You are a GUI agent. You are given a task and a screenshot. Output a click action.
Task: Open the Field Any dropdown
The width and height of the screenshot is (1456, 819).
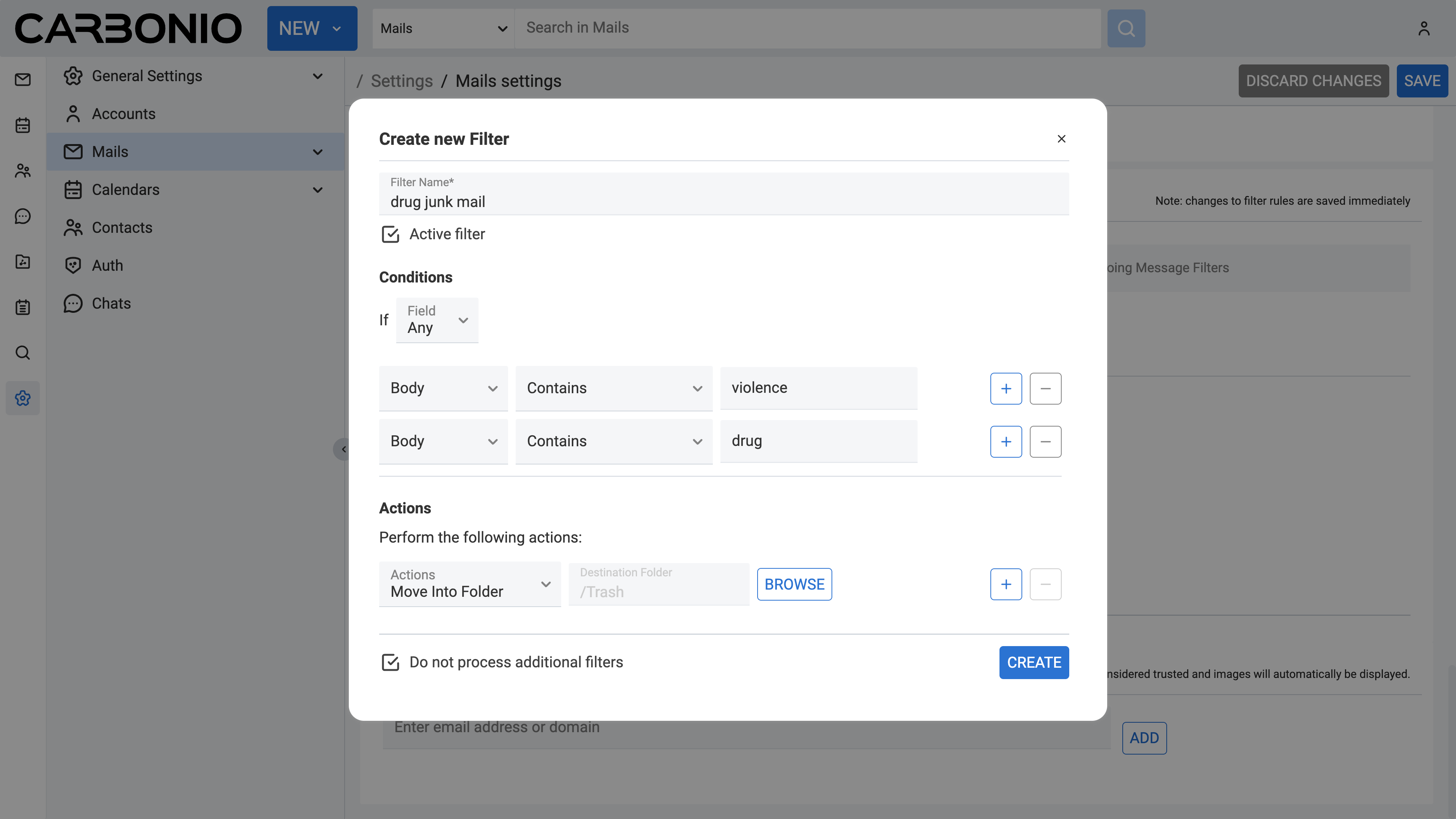coord(437,320)
